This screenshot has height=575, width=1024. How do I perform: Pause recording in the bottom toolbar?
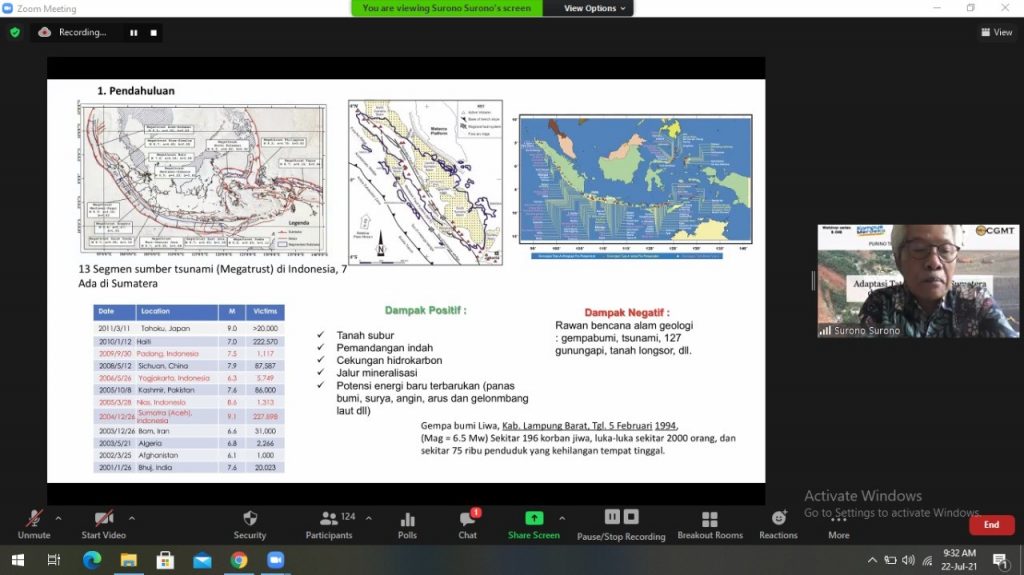[x=612, y=517]
